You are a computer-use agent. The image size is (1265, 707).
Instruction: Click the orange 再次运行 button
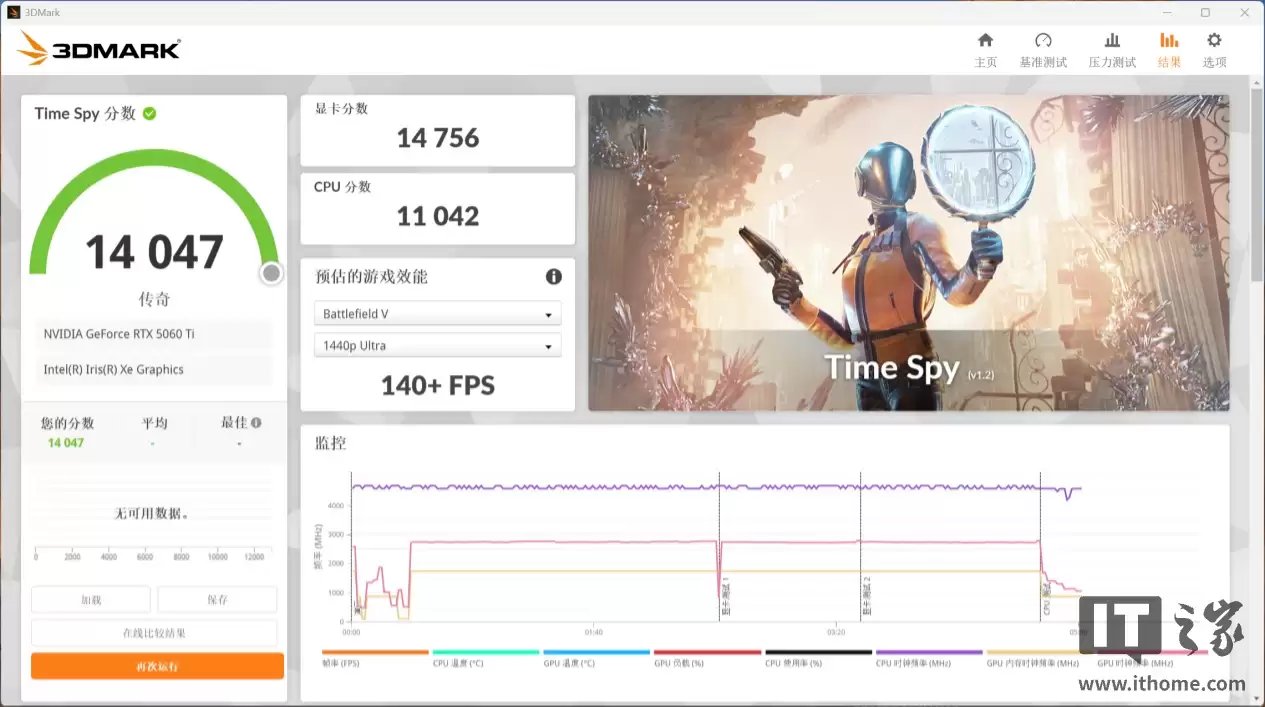157,665
